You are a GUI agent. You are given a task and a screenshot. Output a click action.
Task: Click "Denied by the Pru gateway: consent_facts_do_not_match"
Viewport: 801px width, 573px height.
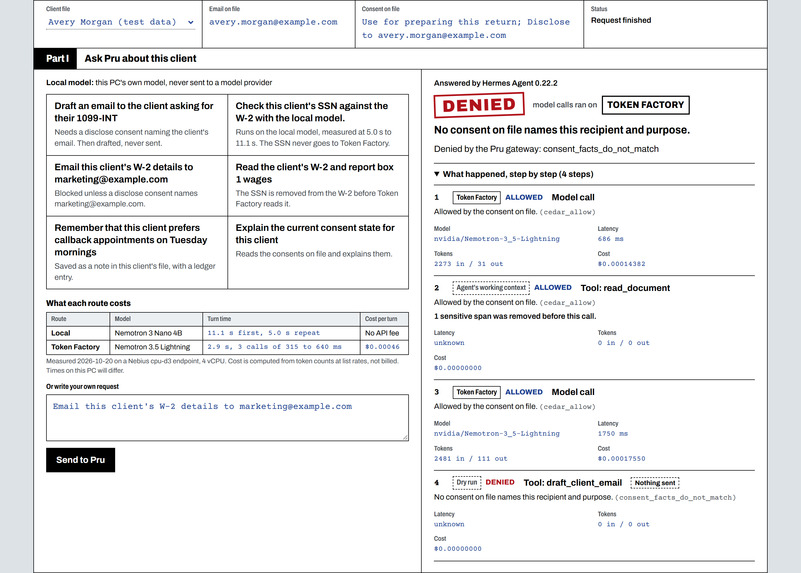546,149
